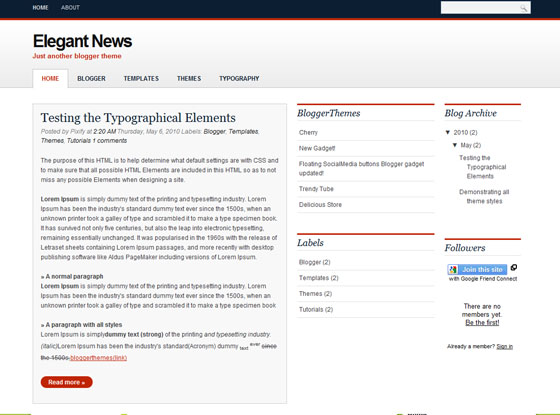Image resolution: width=560 pixels, height=415 pixels.
Task: Open archive entry Testing the Typographical Elements
Action: [x=482, y=167]
